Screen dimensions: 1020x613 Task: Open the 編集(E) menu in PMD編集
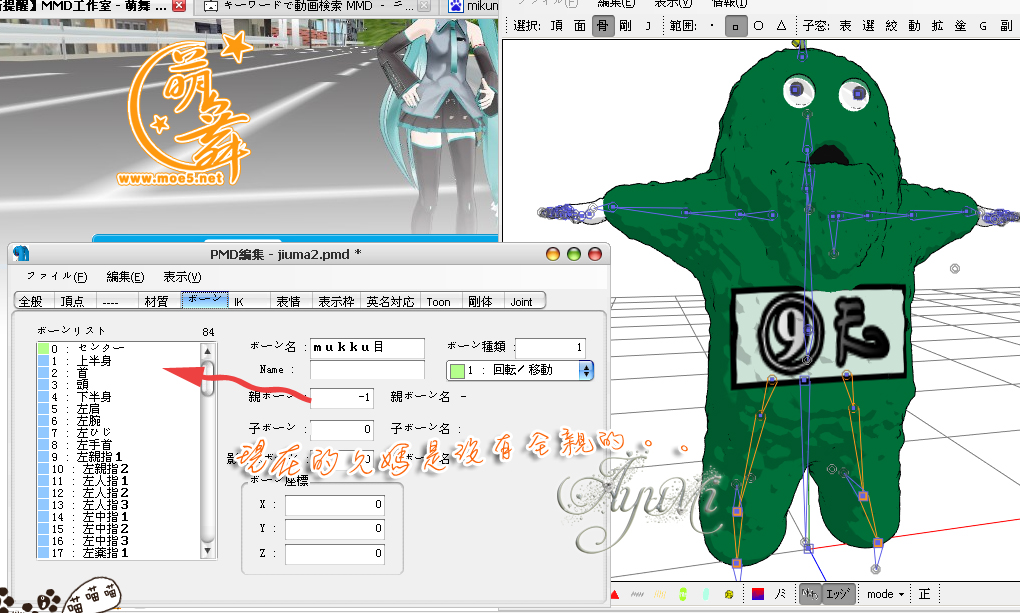[125, 277]
